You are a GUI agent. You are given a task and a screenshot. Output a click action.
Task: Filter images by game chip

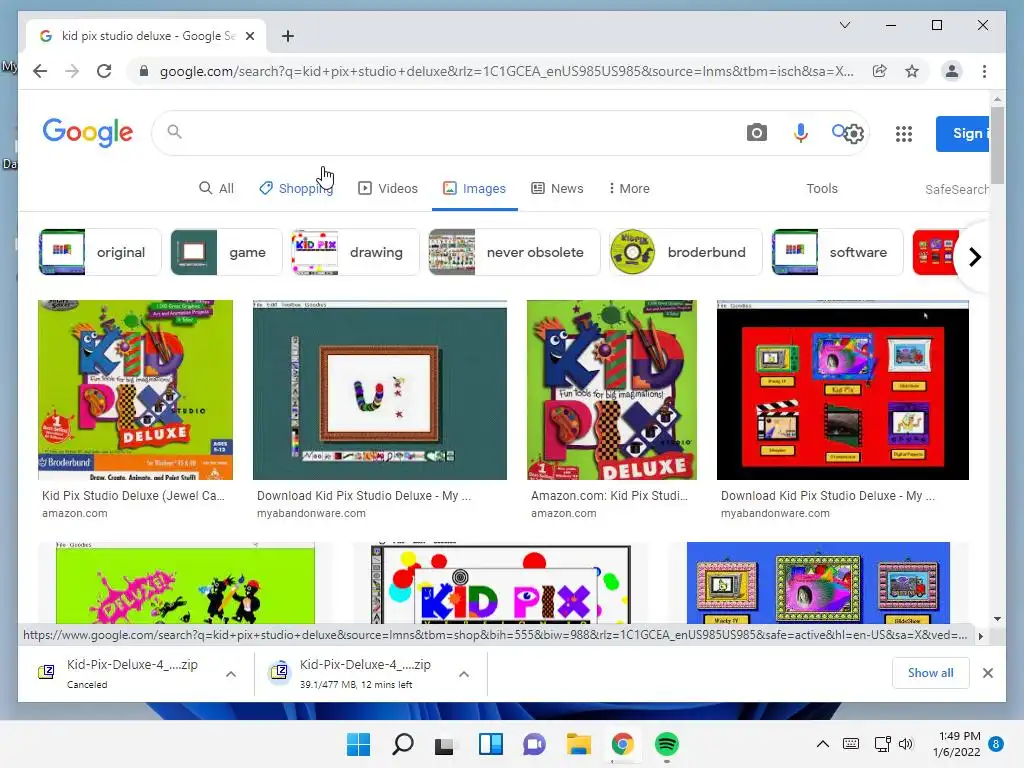(226, 252)
